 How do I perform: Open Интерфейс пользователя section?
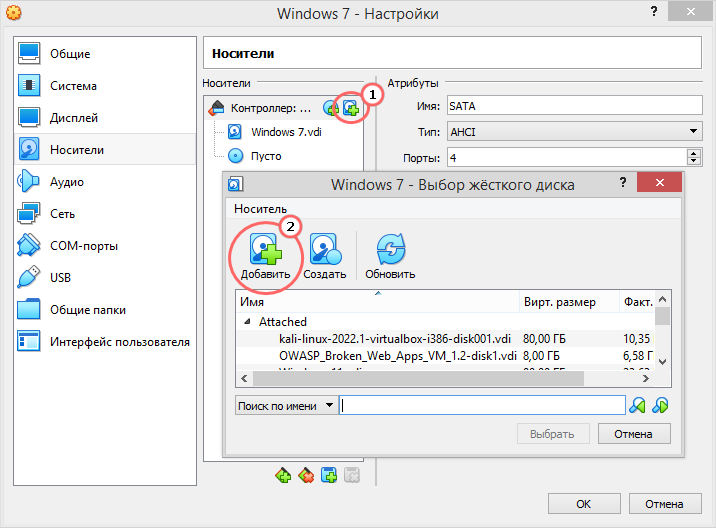pyautogui.click(x=105, y=341)
